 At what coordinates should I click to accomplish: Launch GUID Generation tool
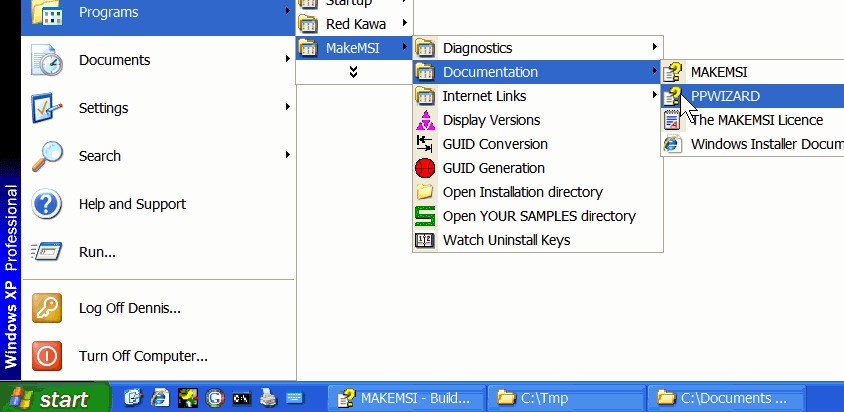pos(493,168)
